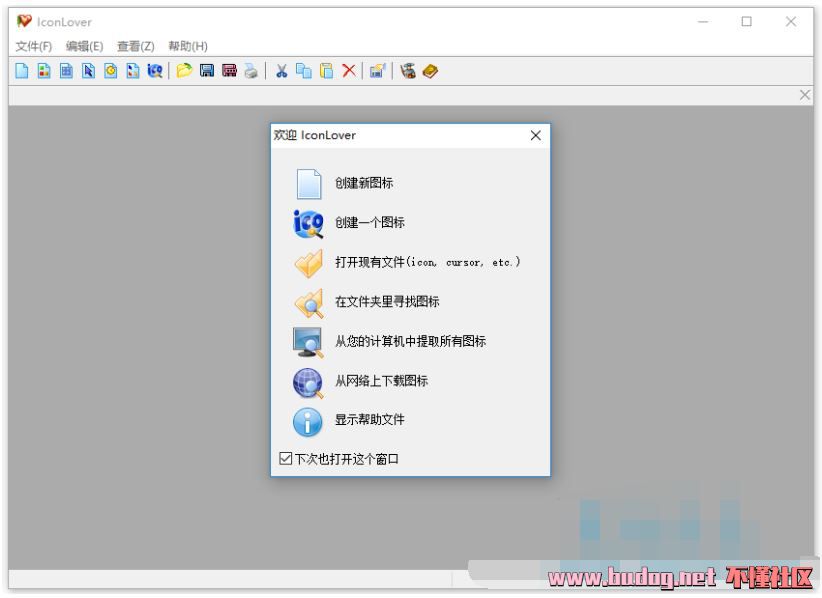Screen dimensions: 822x598
Task: Open the 文件(F) menu
Action: 34,46
